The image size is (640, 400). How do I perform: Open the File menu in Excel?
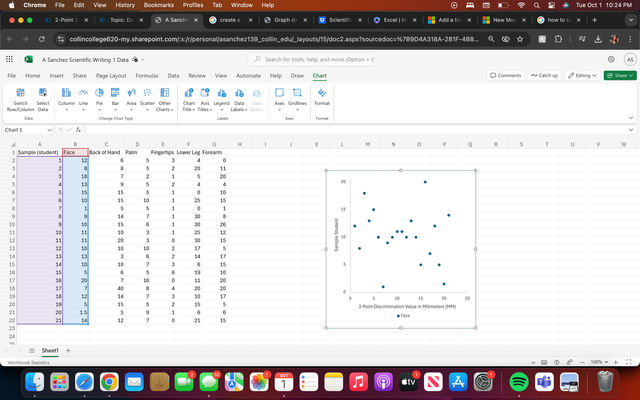pyautogui.click(x=11, y=76)
